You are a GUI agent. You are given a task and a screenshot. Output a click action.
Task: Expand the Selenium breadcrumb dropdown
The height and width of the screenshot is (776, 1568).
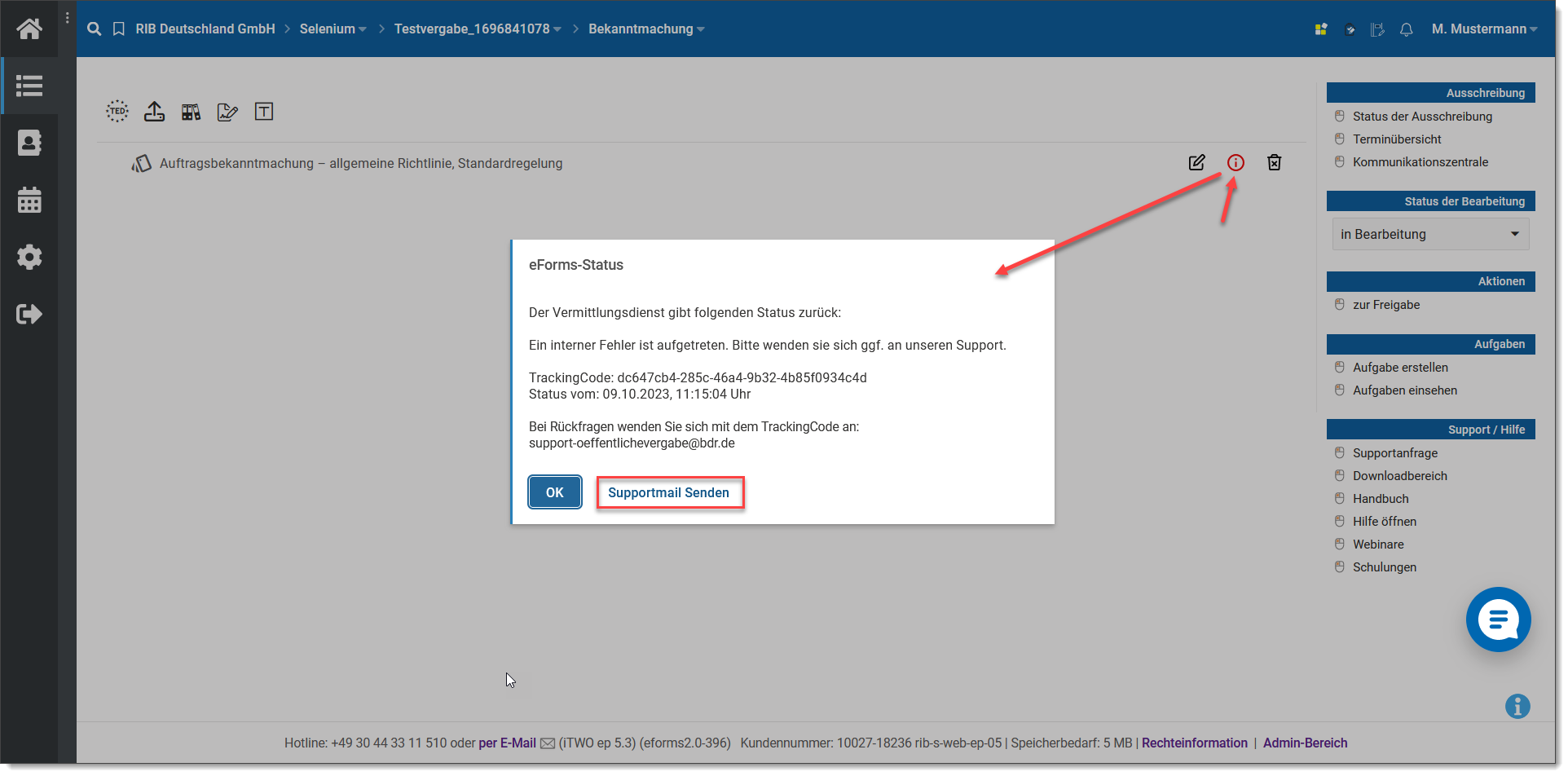333,29
